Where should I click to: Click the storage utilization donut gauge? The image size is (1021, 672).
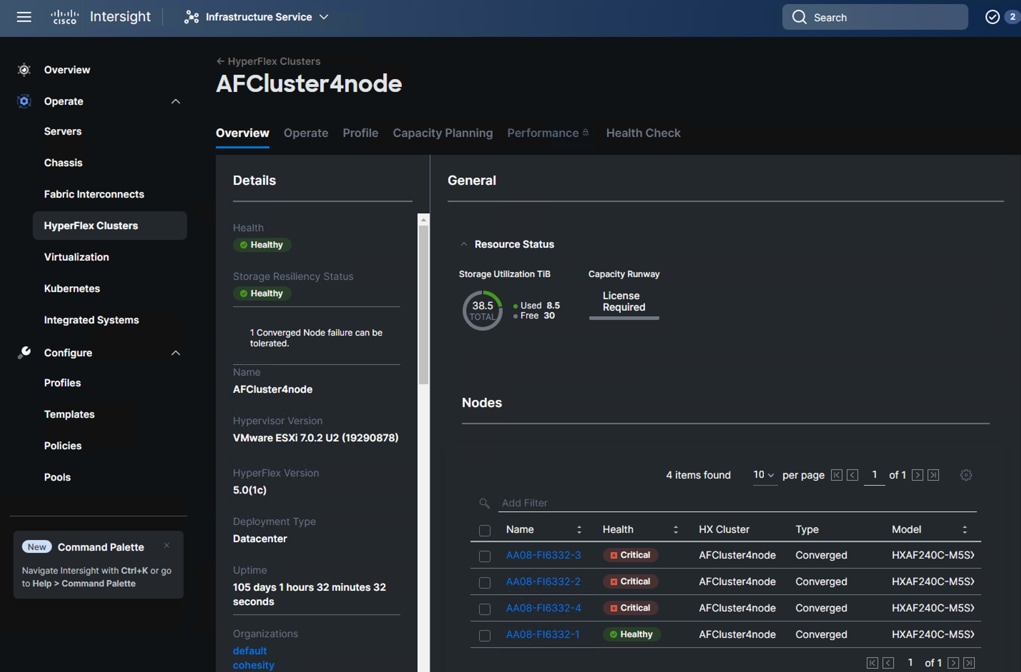click(x=483, y=311)
